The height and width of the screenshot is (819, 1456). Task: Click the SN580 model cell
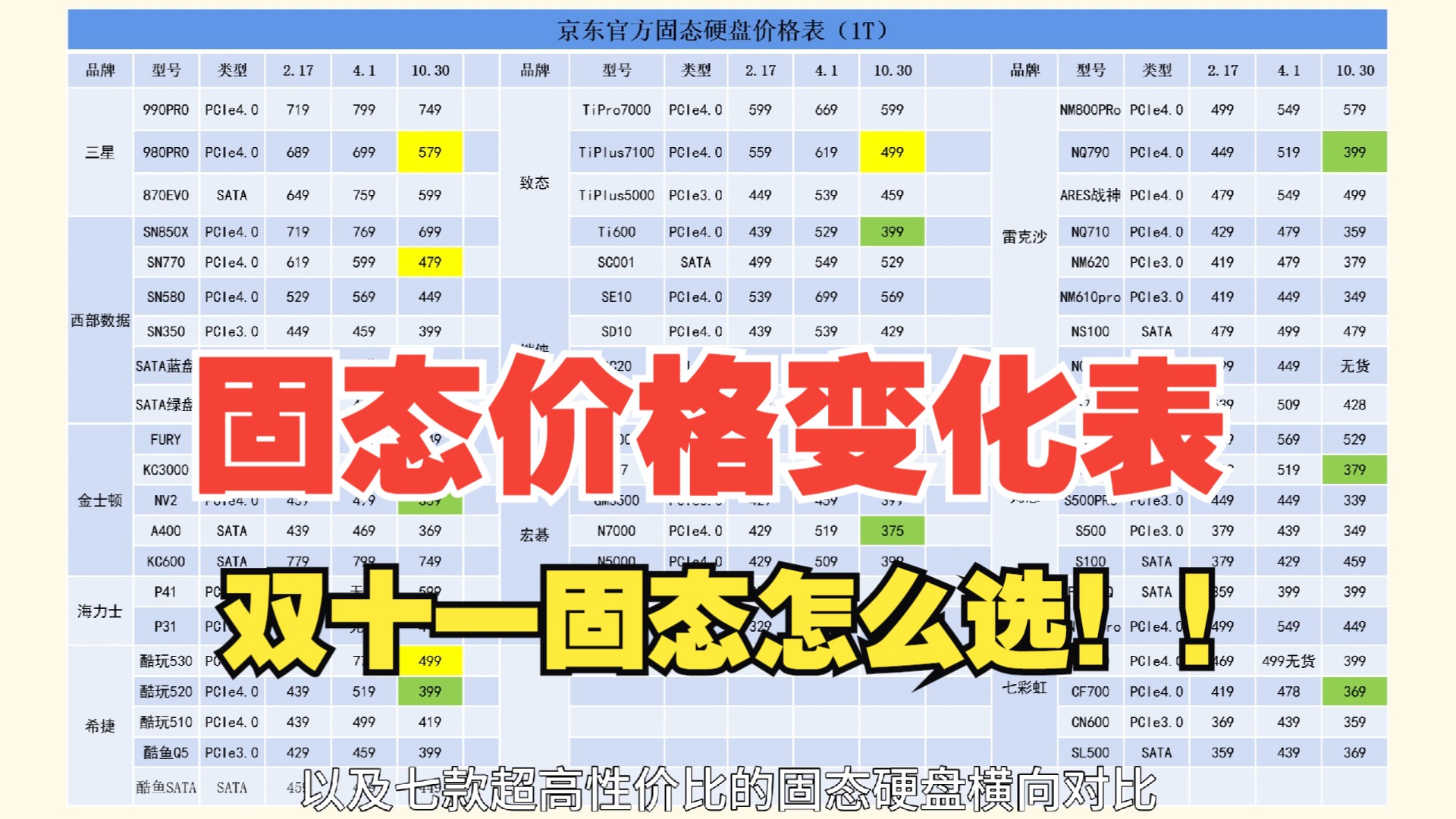[166, 297]
